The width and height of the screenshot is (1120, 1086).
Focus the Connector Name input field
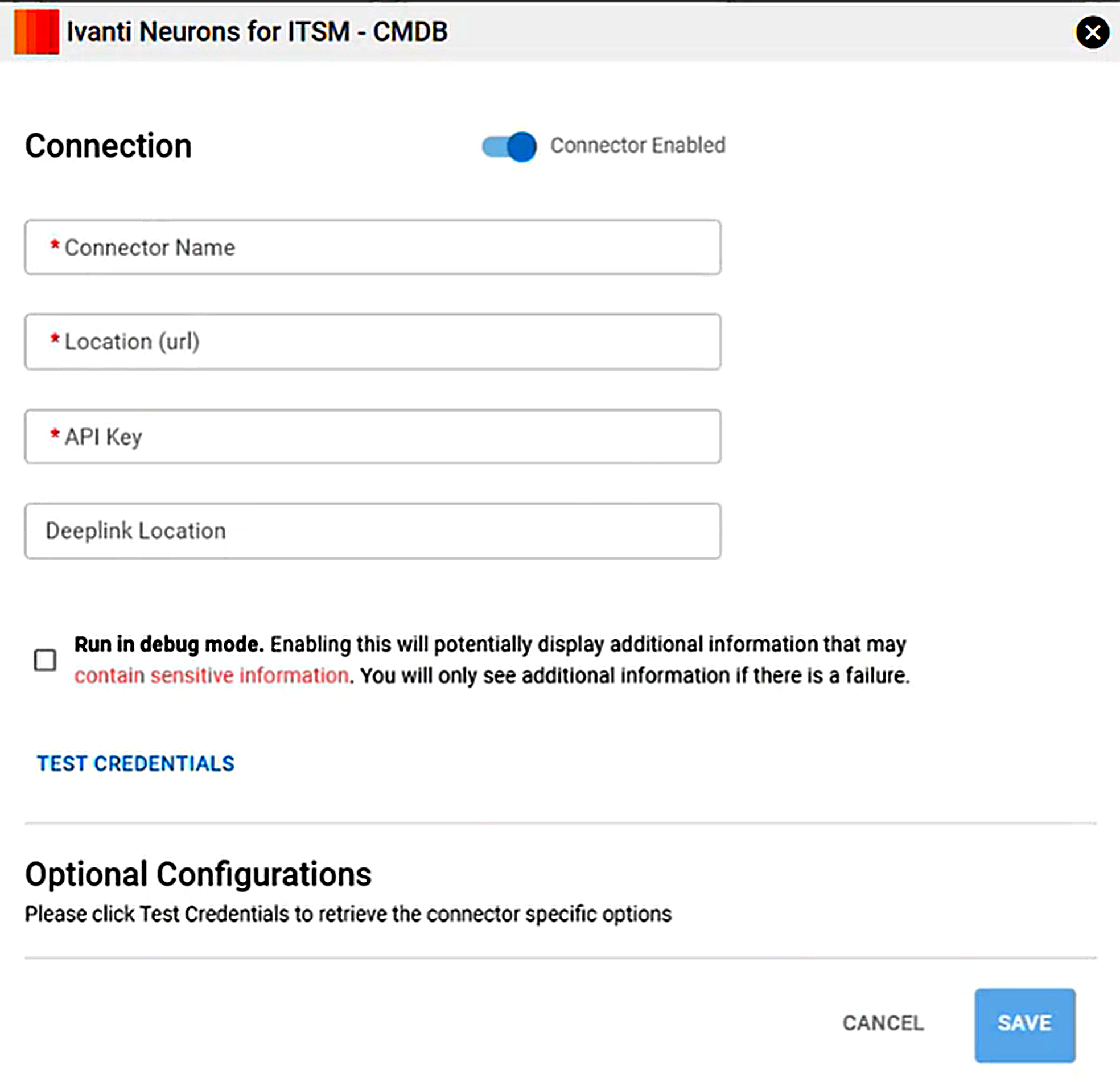pos(373,248)
